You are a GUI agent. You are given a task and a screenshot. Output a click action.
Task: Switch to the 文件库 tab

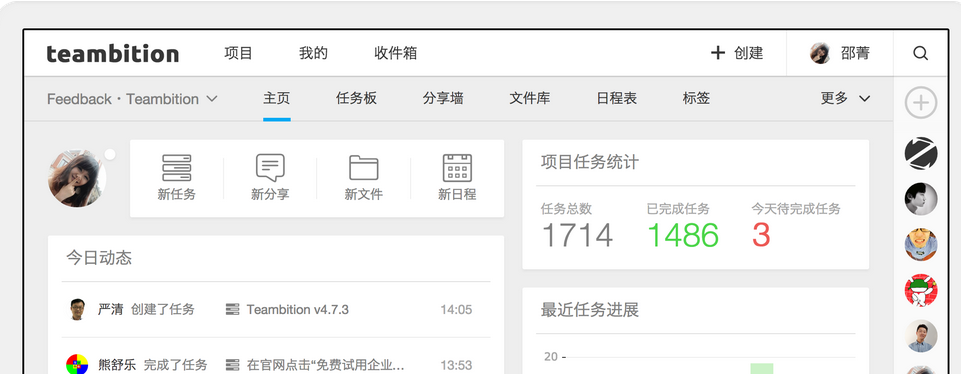(x=530, y=98)
